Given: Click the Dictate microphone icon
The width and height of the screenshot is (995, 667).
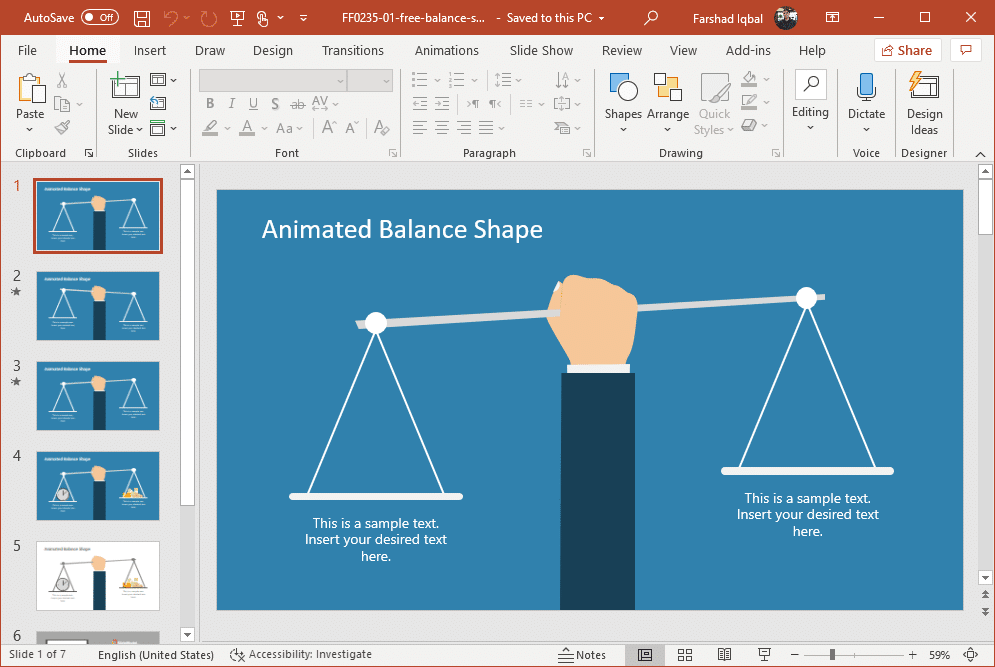Looking at the screenshot, I should point(866,102).
